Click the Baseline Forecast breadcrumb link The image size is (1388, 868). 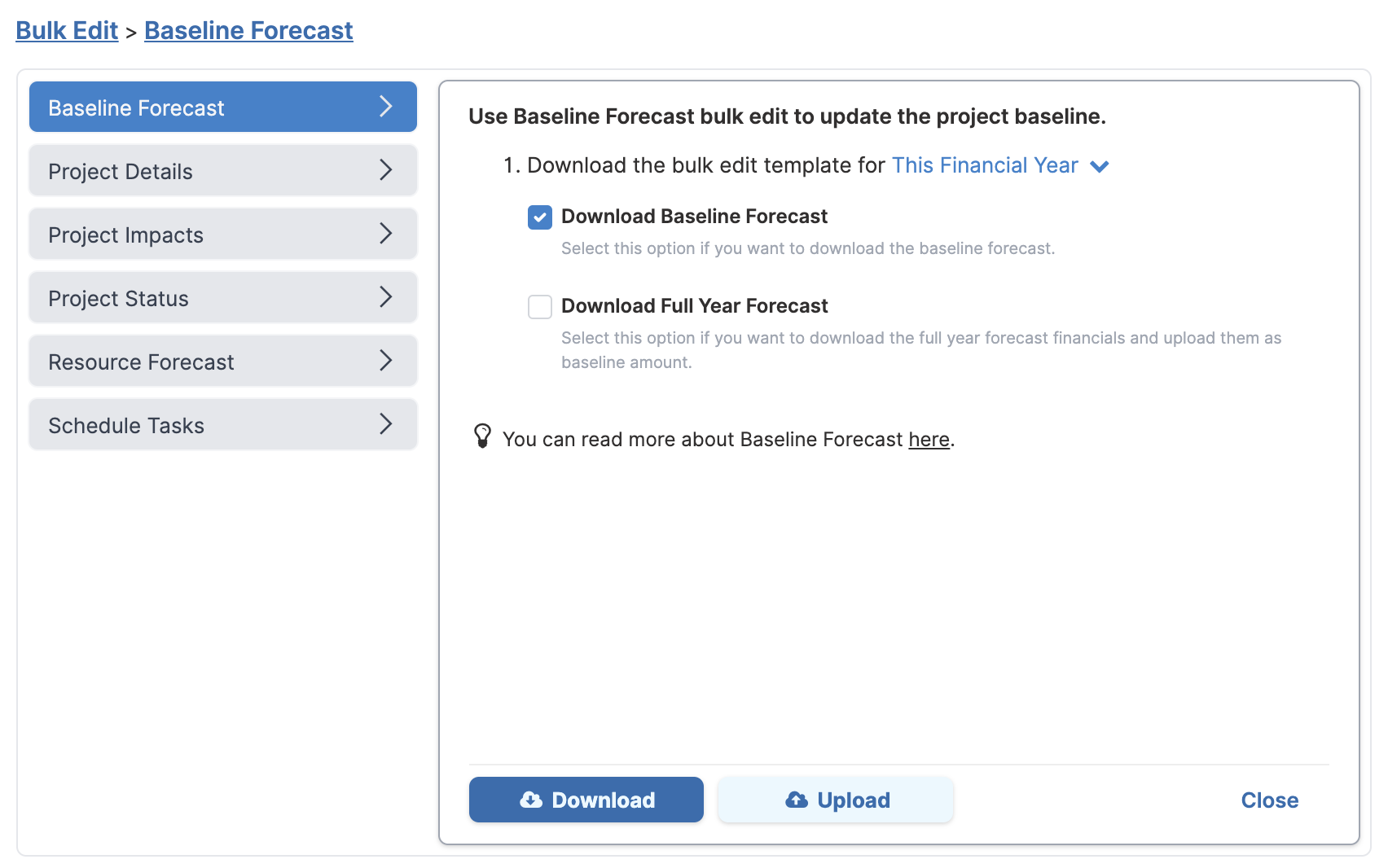(248, 31)
